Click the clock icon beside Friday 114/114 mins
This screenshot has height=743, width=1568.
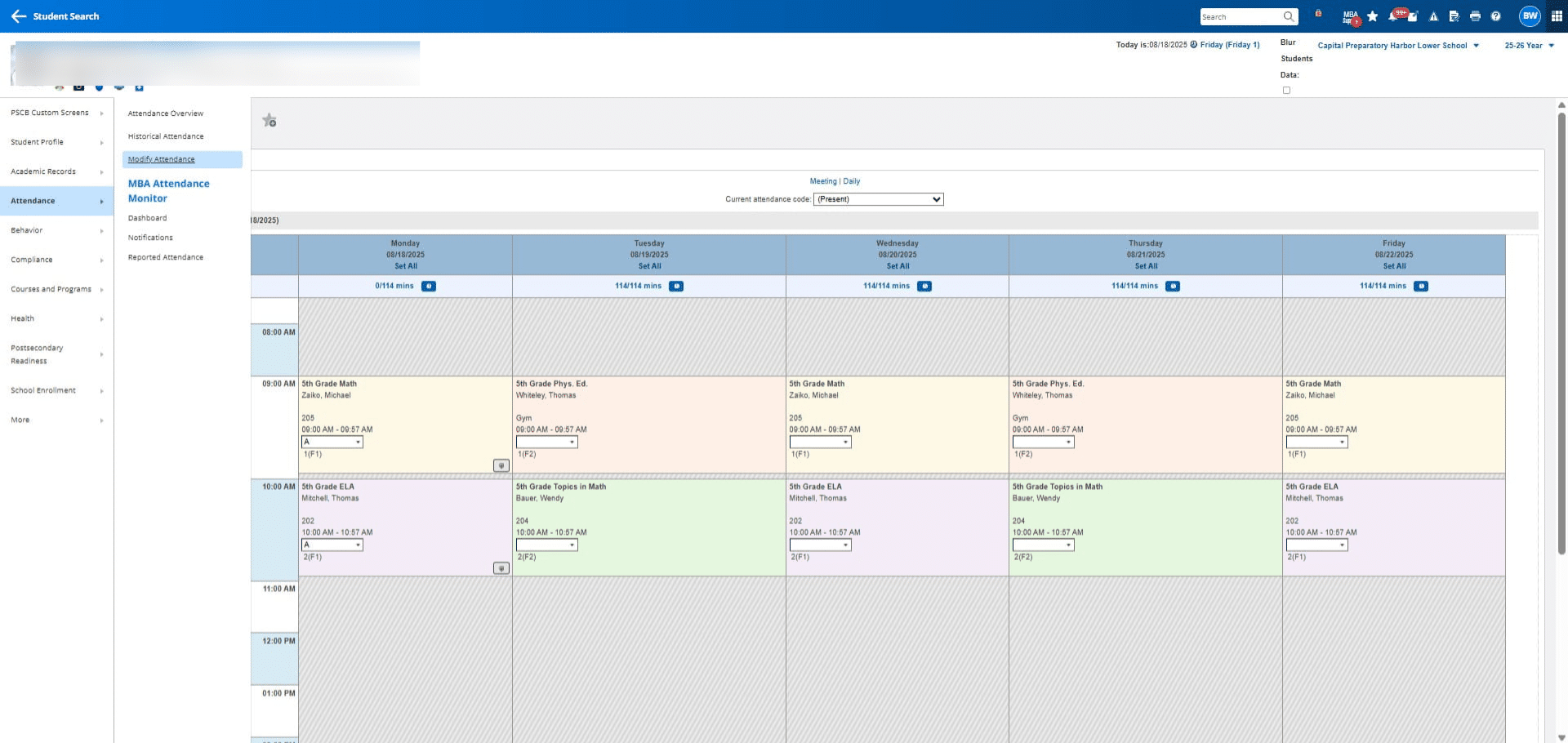[x=1421, y=287]
